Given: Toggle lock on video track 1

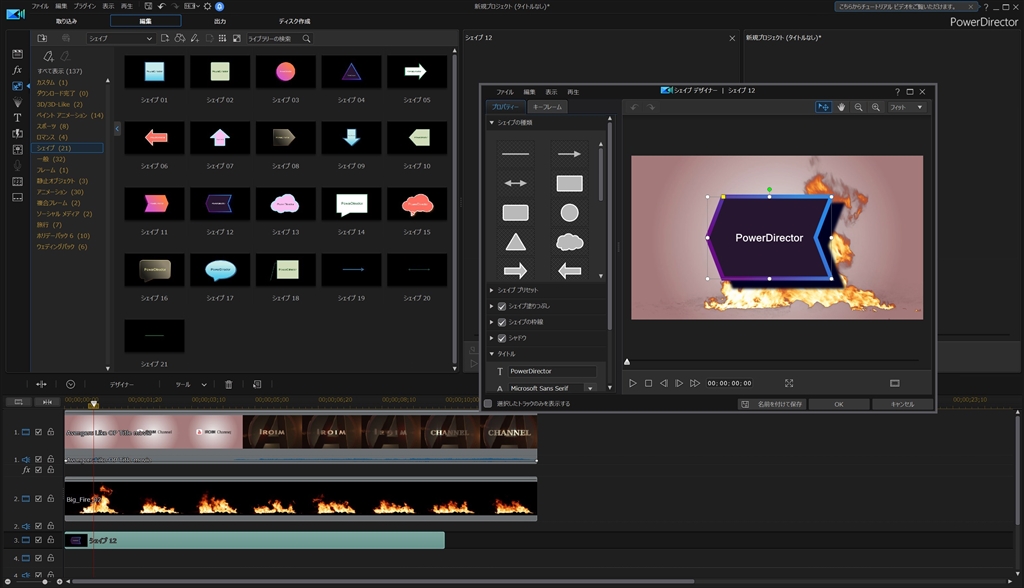Looking at the screenshot, I should (50, 433).
